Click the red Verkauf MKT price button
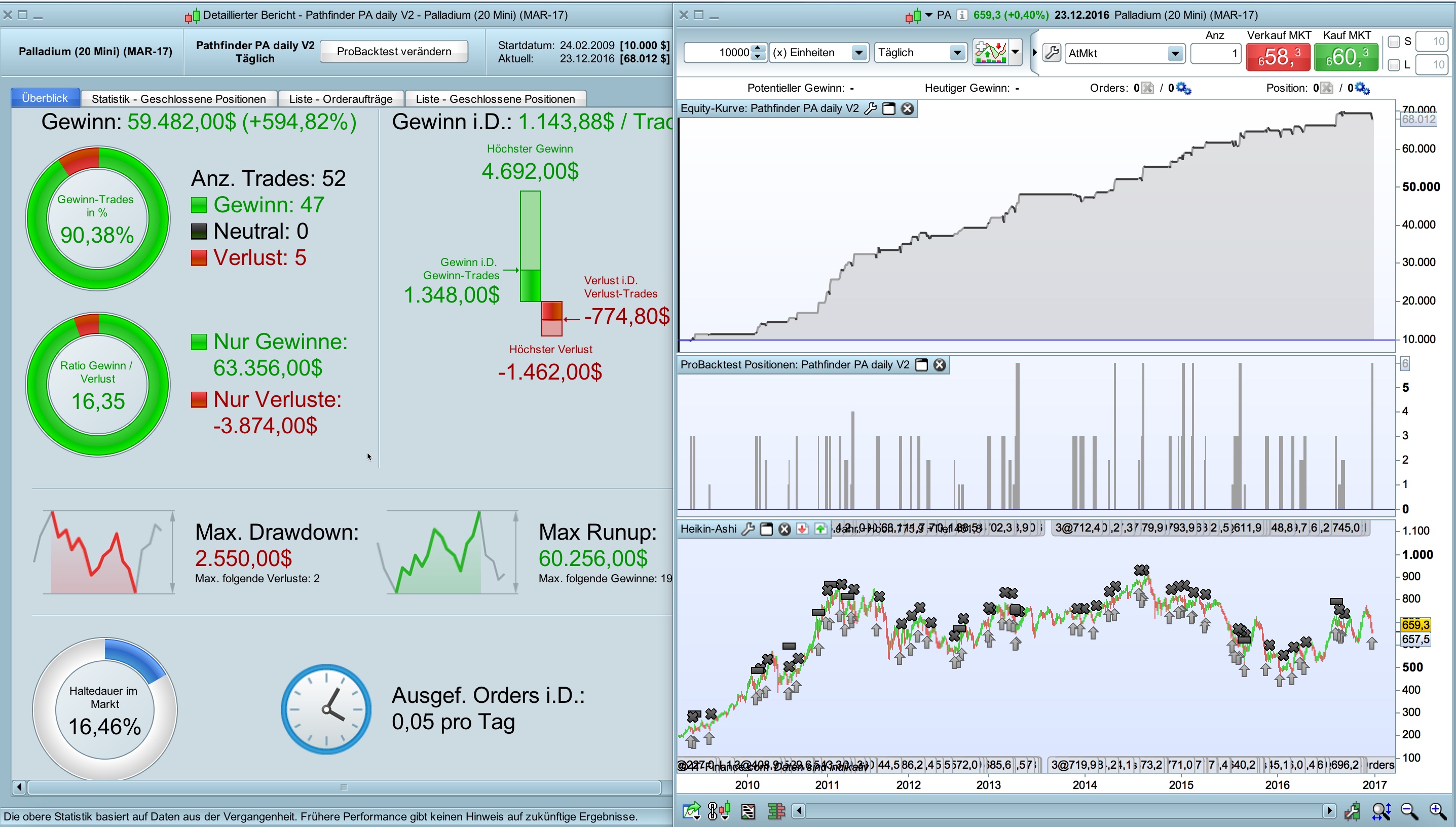Viewport: 1456px width, 827px height. pos(1278,57)
